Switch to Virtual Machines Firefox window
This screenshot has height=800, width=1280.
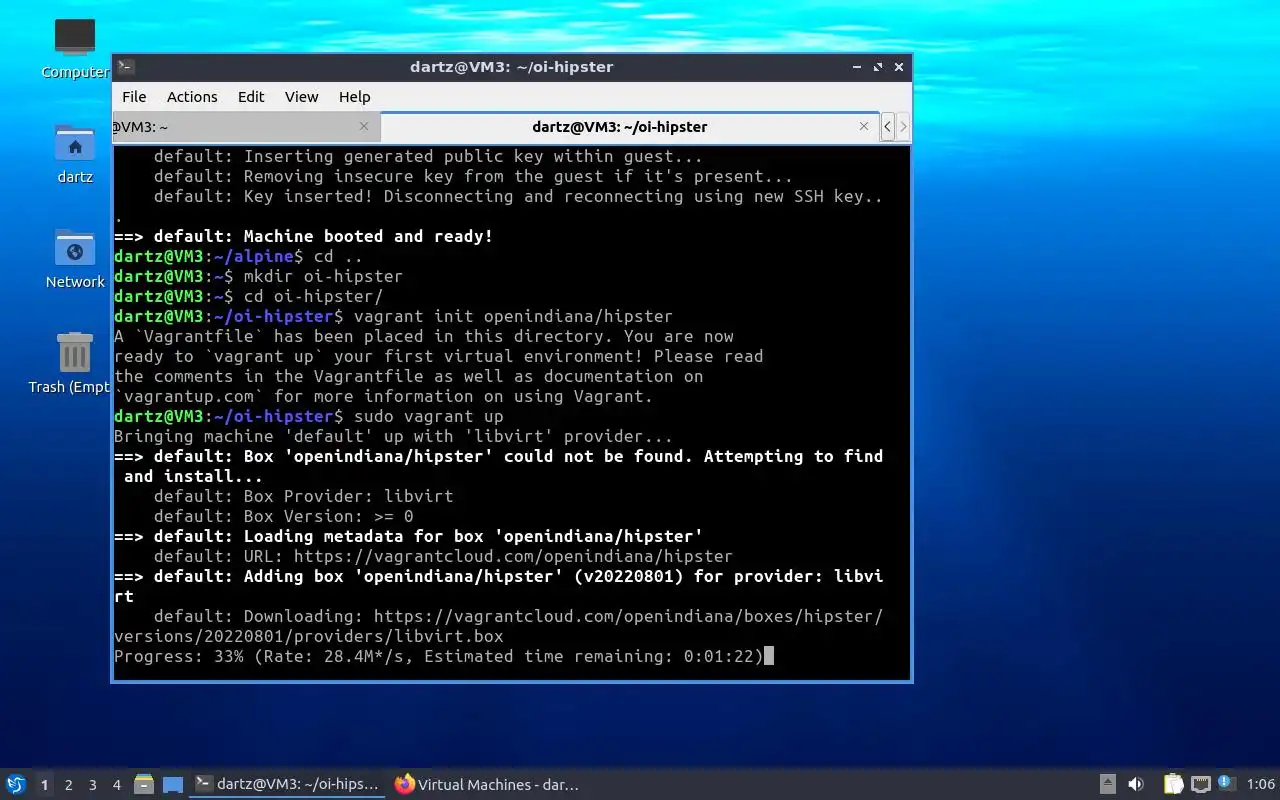click(x=488, y=785)
